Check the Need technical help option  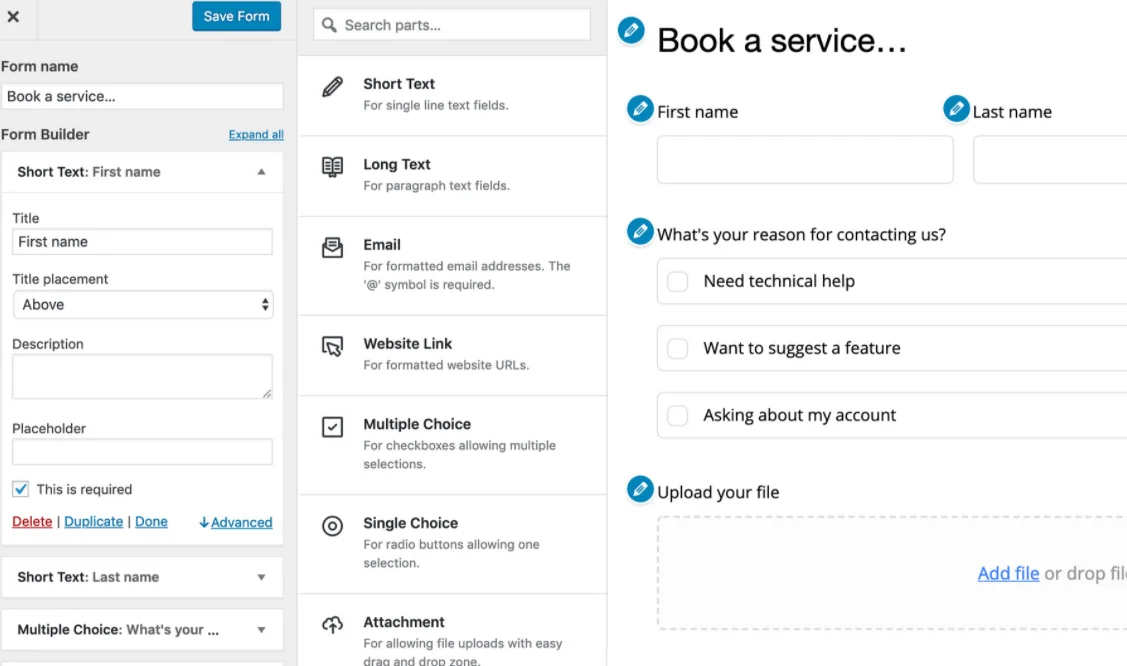(677, 282)
